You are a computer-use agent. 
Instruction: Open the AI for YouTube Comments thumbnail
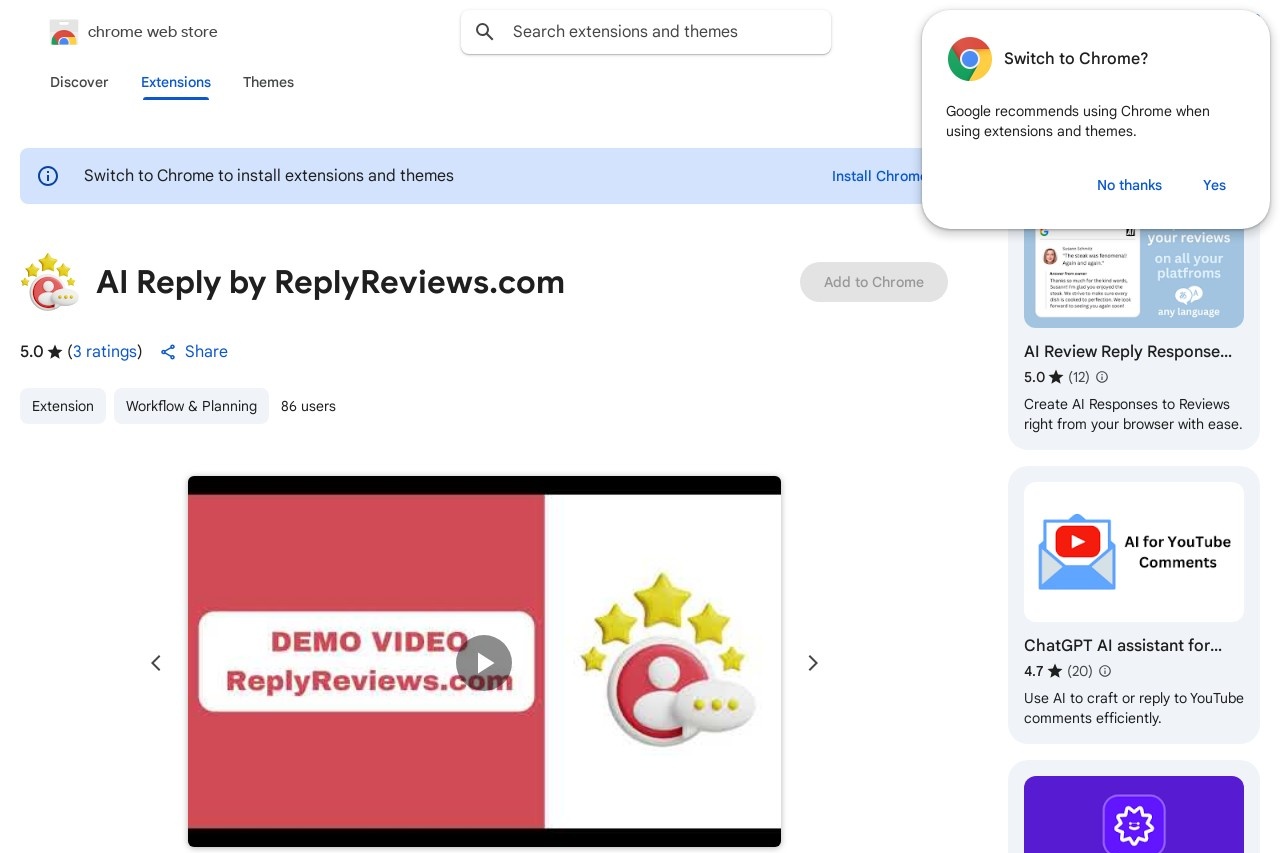tap(1134, 552)
